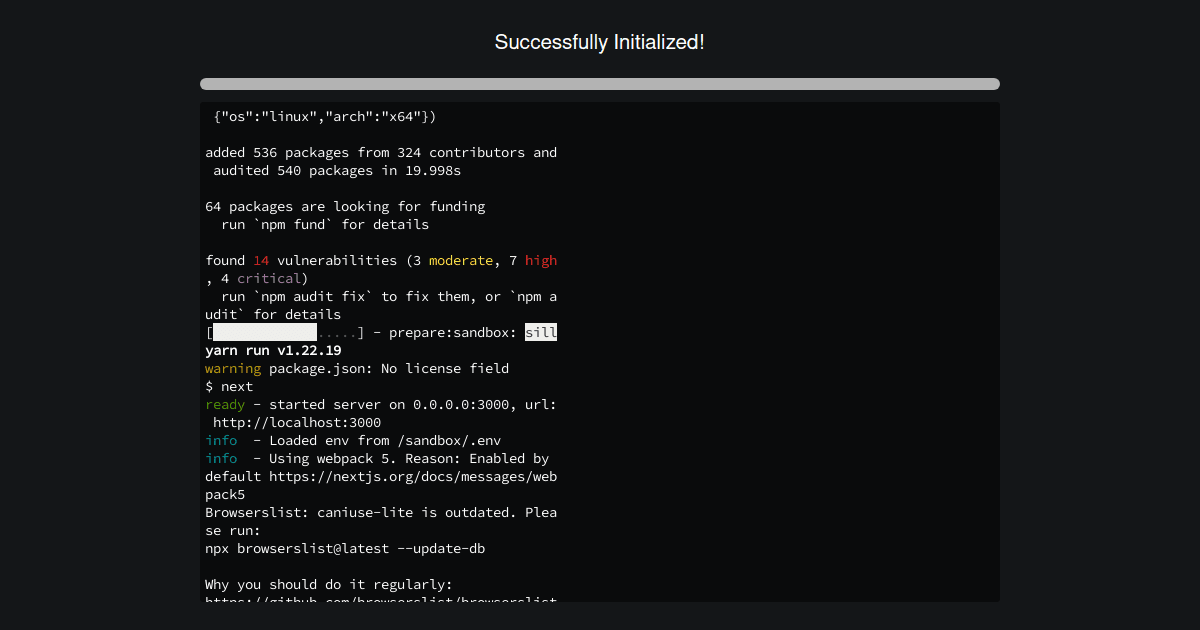Click the yellow 'warning' label
The height and width of the screenshot is (630, 1200).
(x=233, y=368)
